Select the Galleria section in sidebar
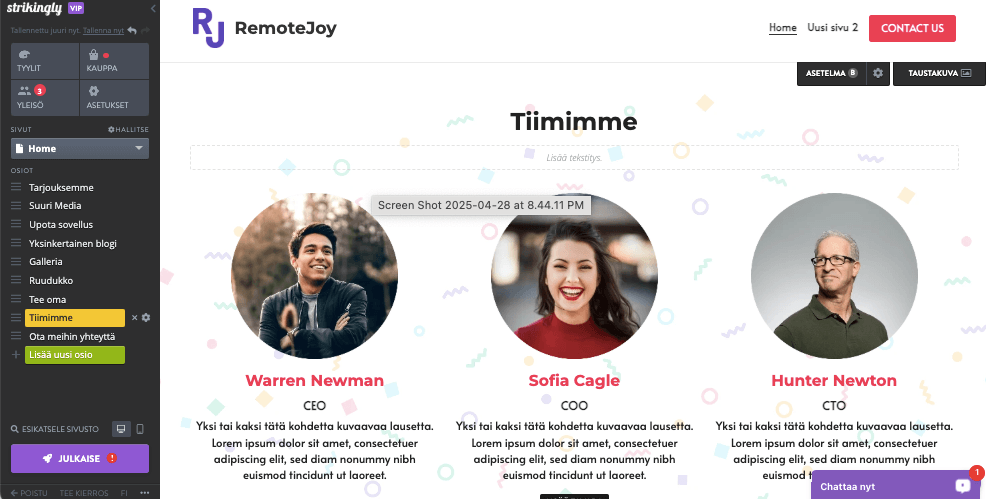Viewport: 986px width, 499px height. [x=45, y=261]
